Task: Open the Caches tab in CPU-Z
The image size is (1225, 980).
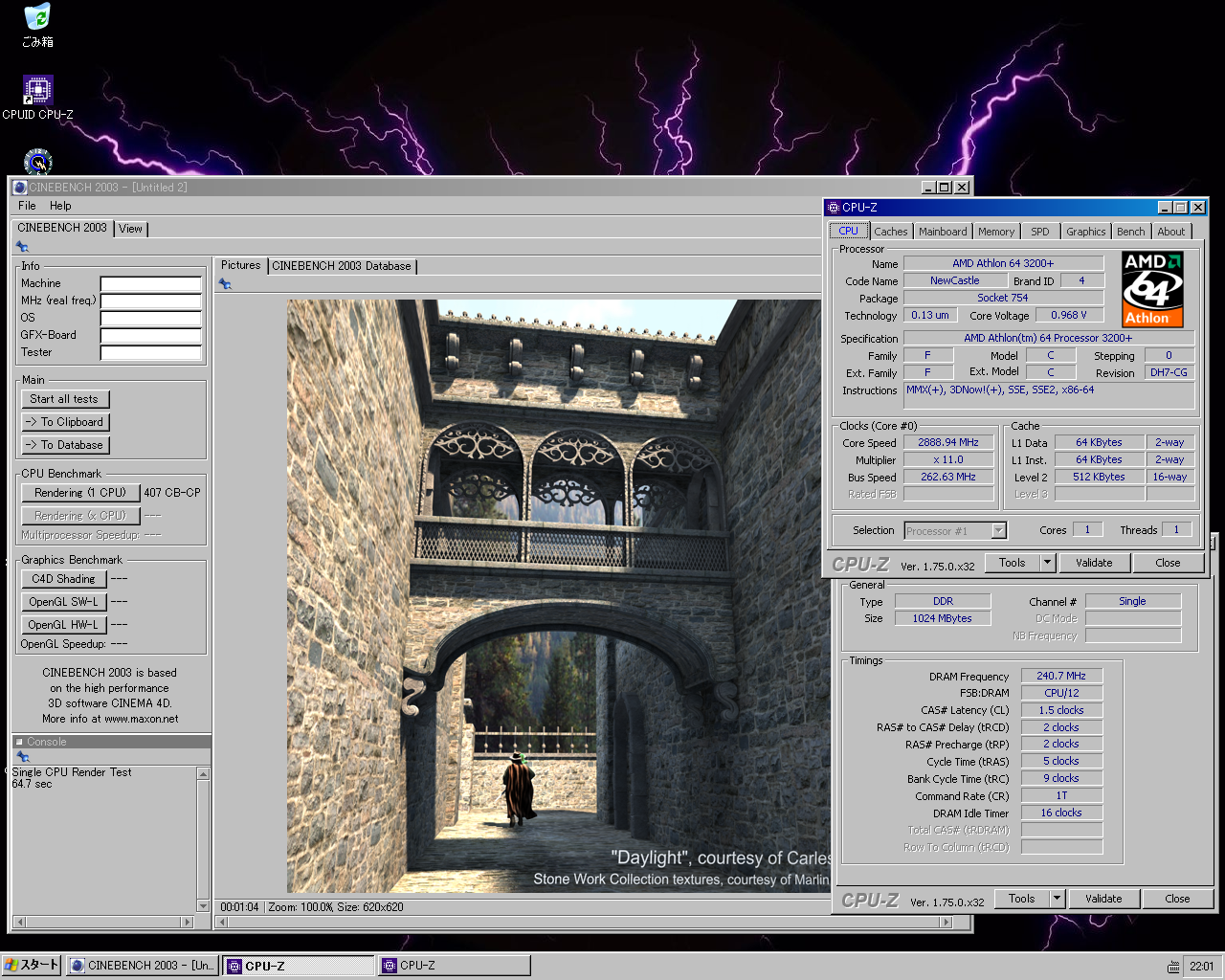Action: pos(891,232)
